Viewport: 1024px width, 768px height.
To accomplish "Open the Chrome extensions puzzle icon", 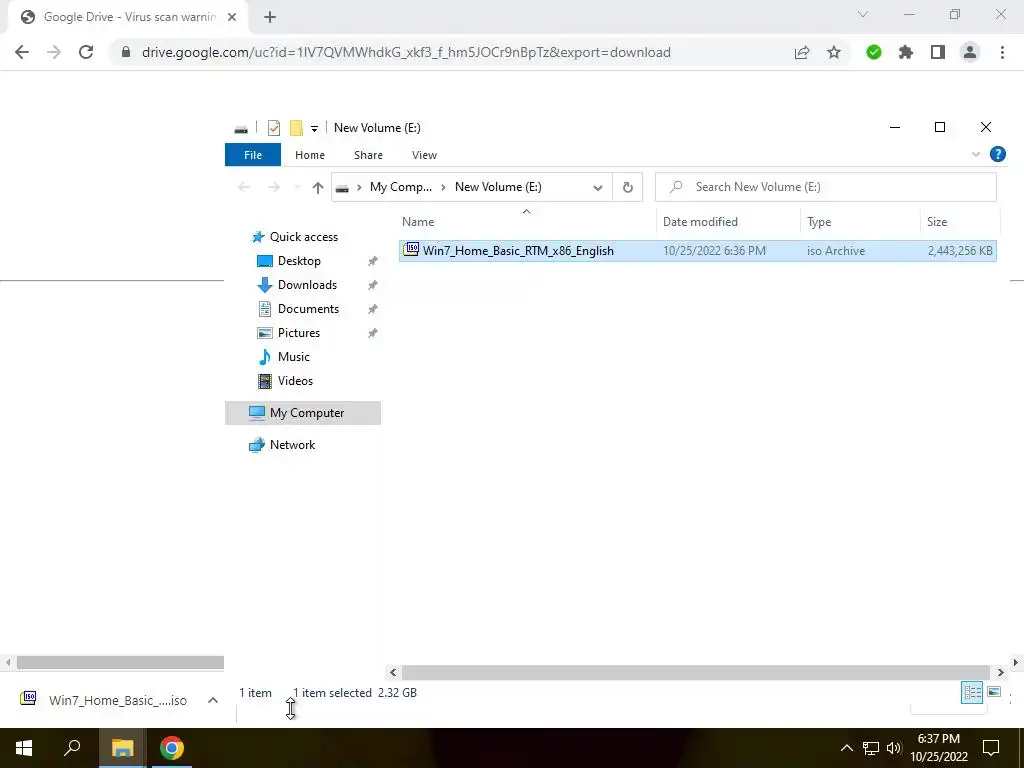I will pos(906,52).
